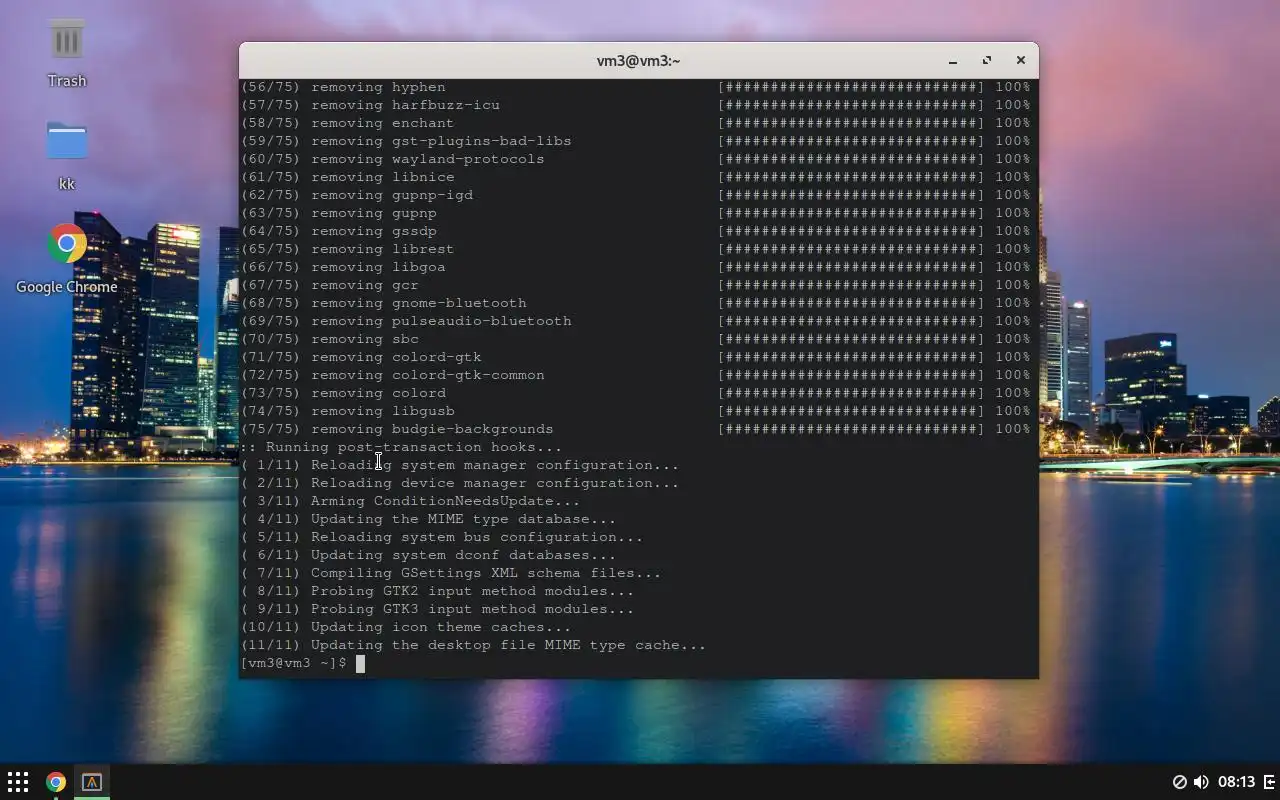Open the Raven sidebar arrow icon
The width and height of the screenshot is (1280, 800).
[x=1270, y=782]
